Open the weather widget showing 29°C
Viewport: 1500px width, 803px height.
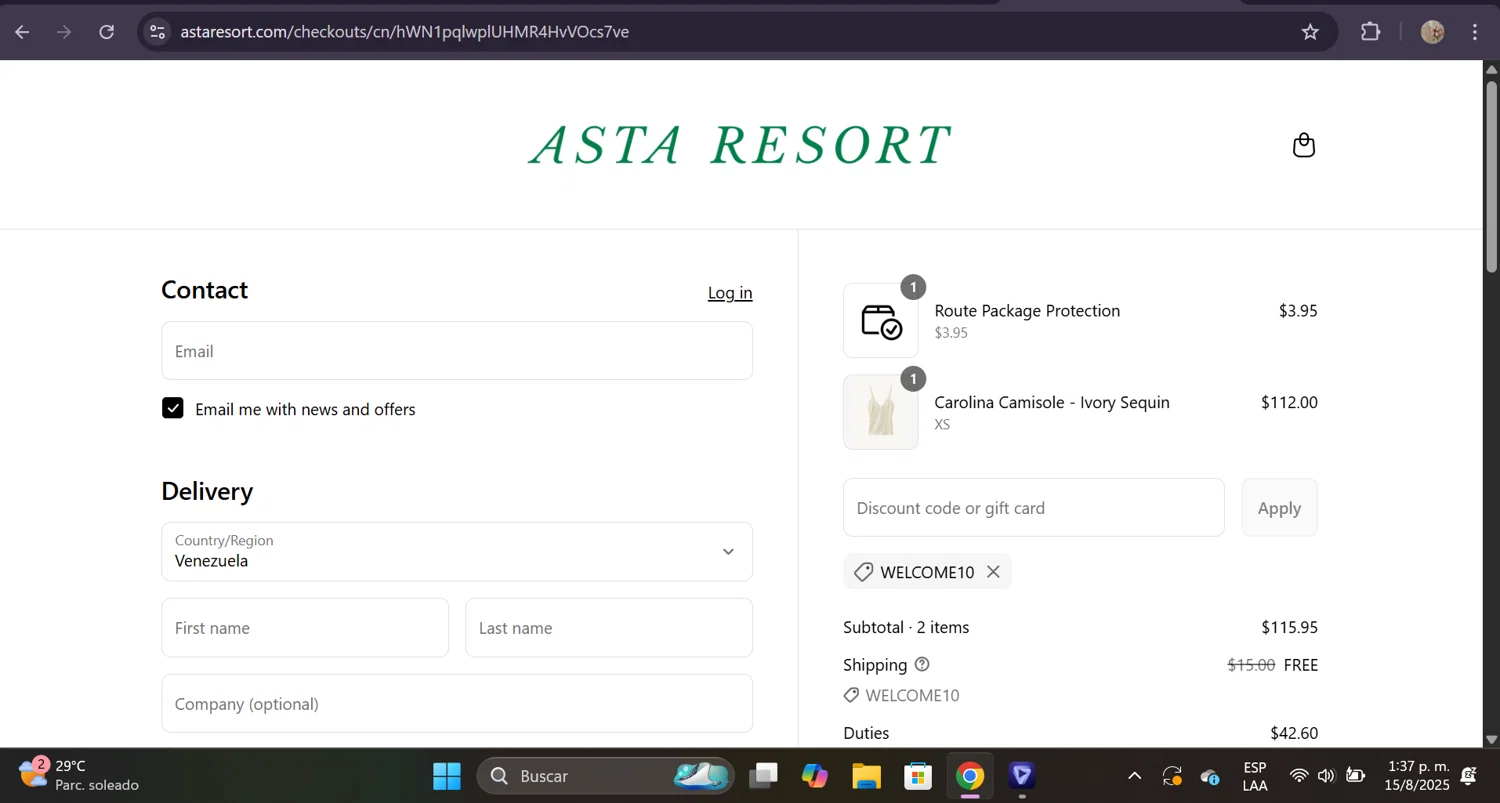[x=79, y=776]
